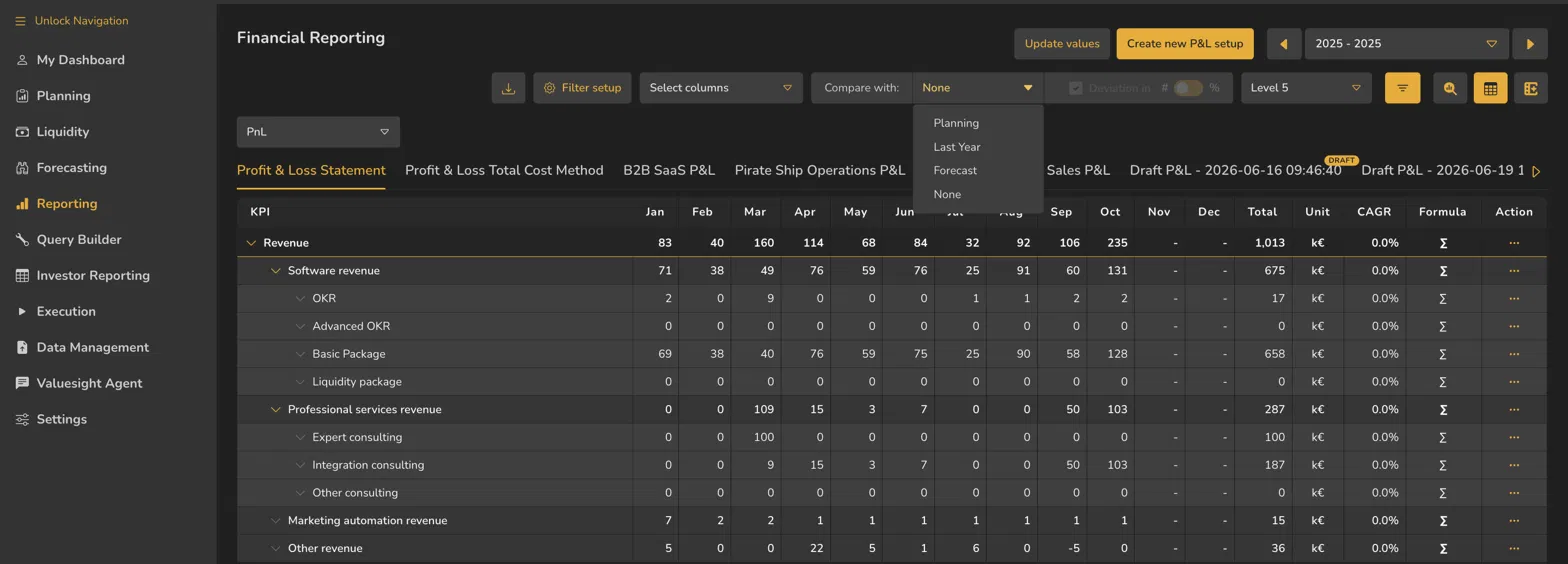Go to next year with right arrow
The image size is (1568, 564).
(x=1530, y=44)
